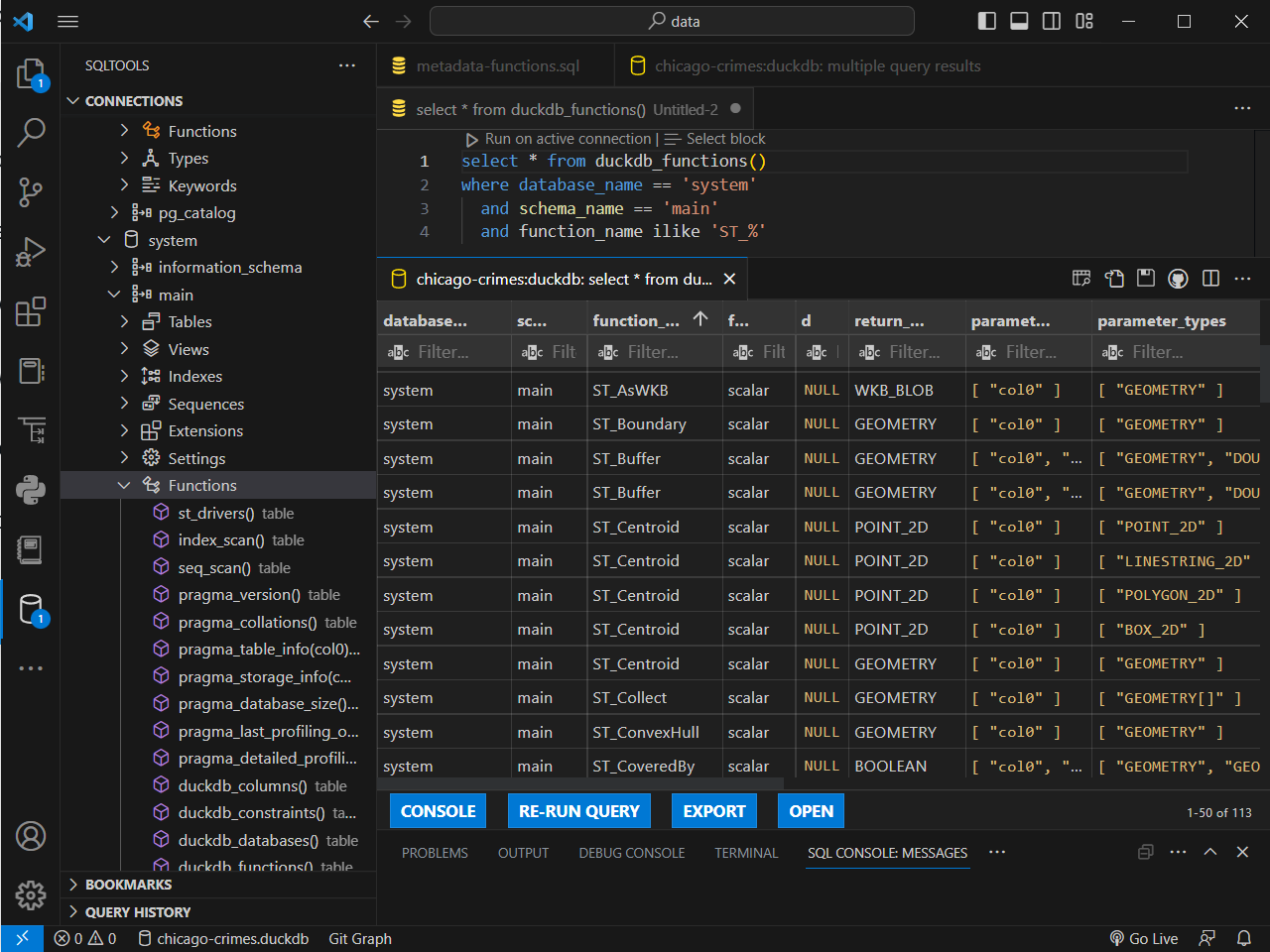Open the Source Control view
The image size is (1270, 952).
[x=31, y=191]
